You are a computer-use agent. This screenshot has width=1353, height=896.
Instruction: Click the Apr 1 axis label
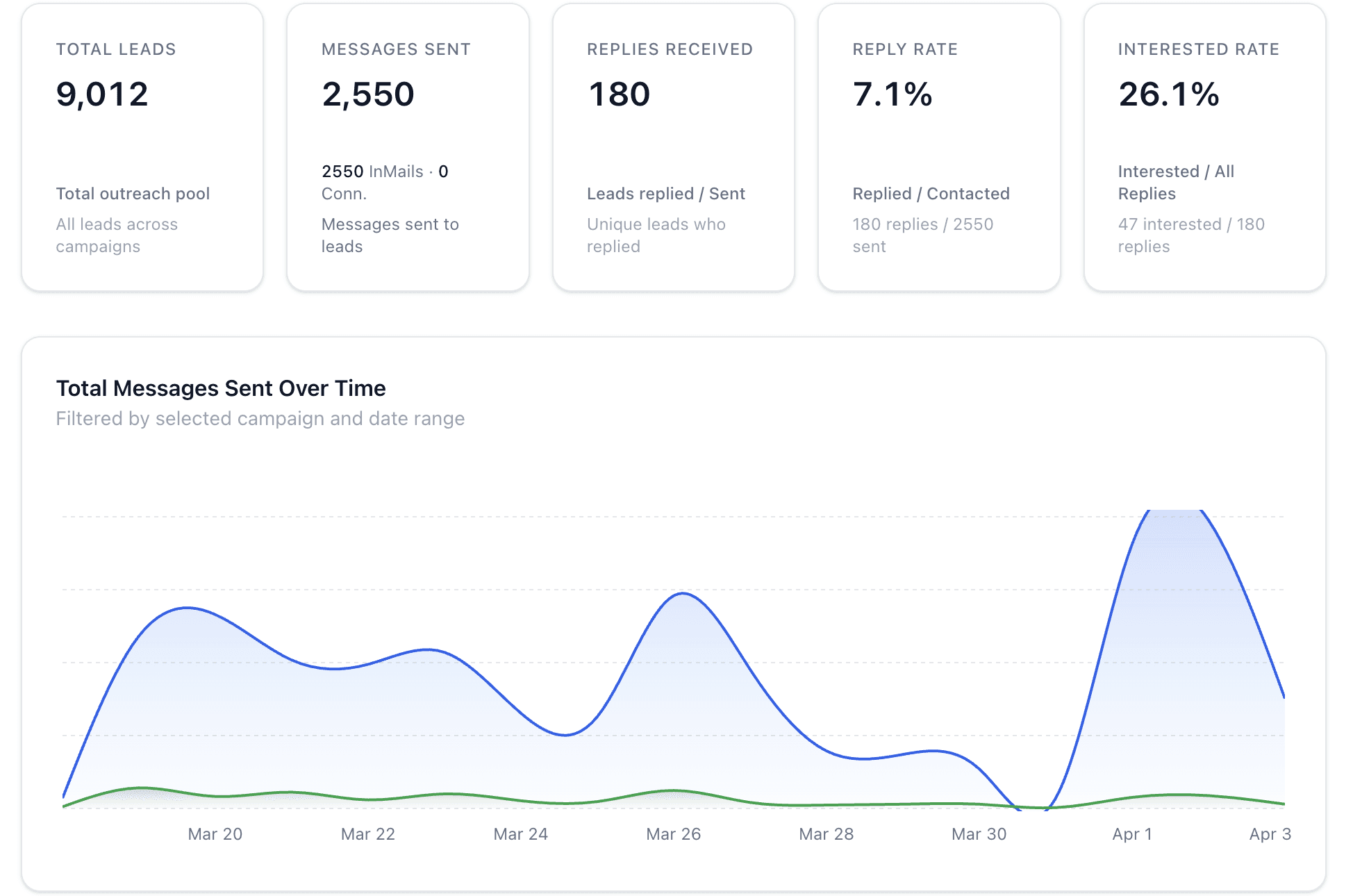1132,834
